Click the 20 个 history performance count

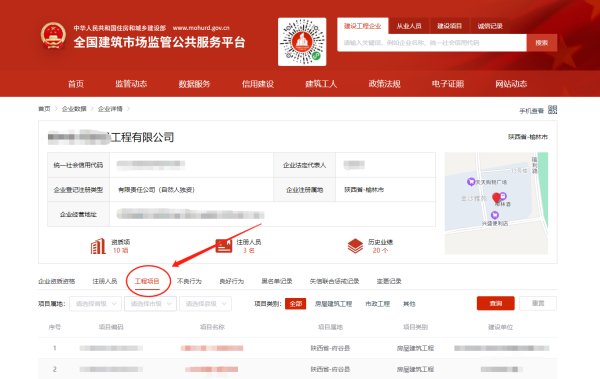tap(380, 250)
